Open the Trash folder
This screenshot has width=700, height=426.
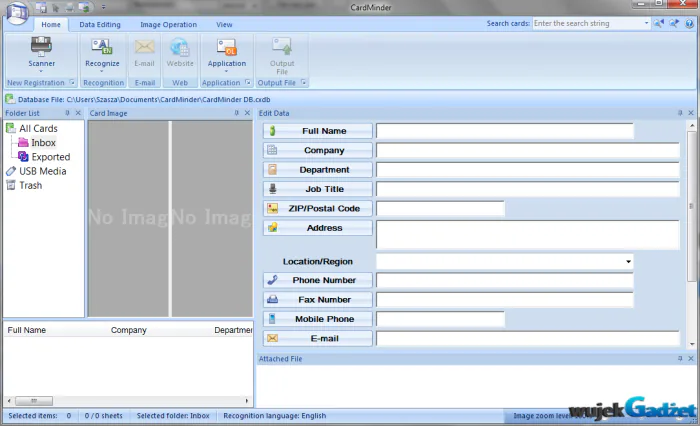(30, 185)
